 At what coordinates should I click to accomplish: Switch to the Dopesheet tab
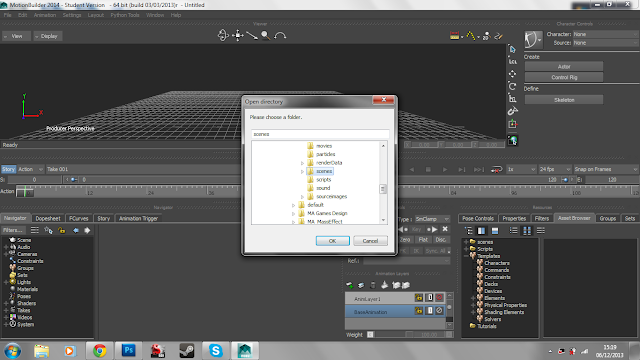pyautogui.click(x=48, y=218)
